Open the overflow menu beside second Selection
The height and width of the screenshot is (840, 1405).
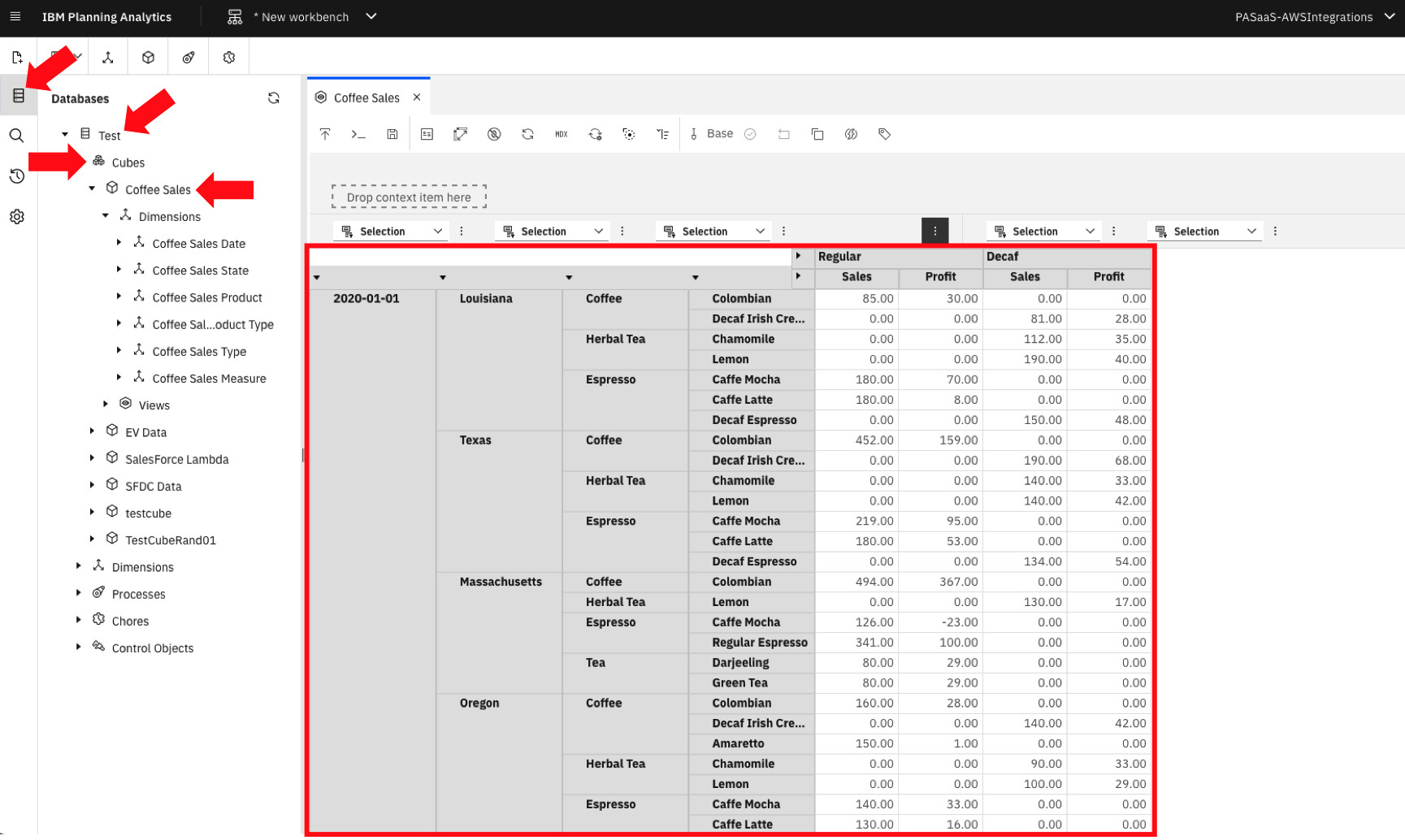pyautogui.click(x=622, y=232)
